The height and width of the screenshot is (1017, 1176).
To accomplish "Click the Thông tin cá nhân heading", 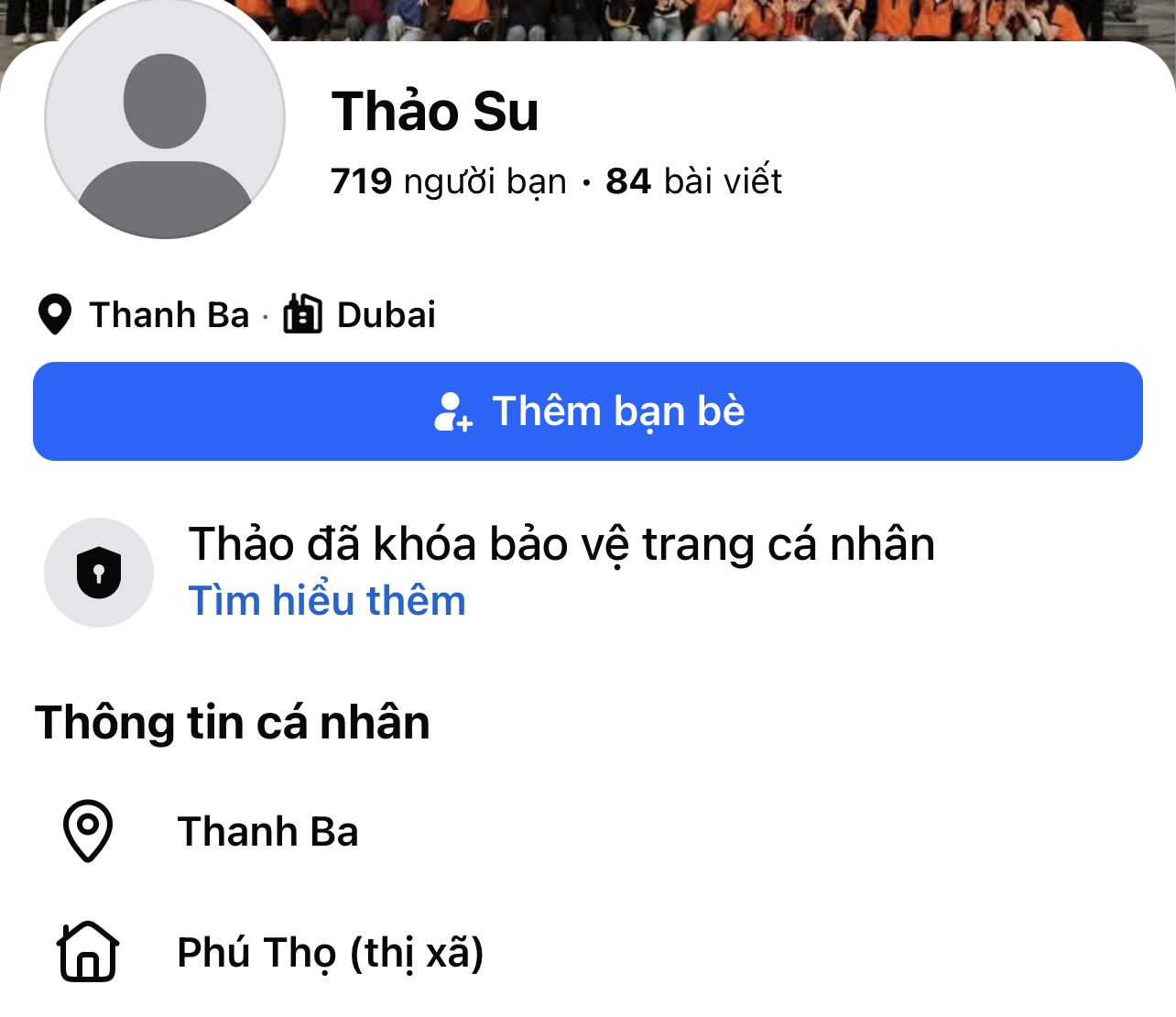I will pos(233,722).
